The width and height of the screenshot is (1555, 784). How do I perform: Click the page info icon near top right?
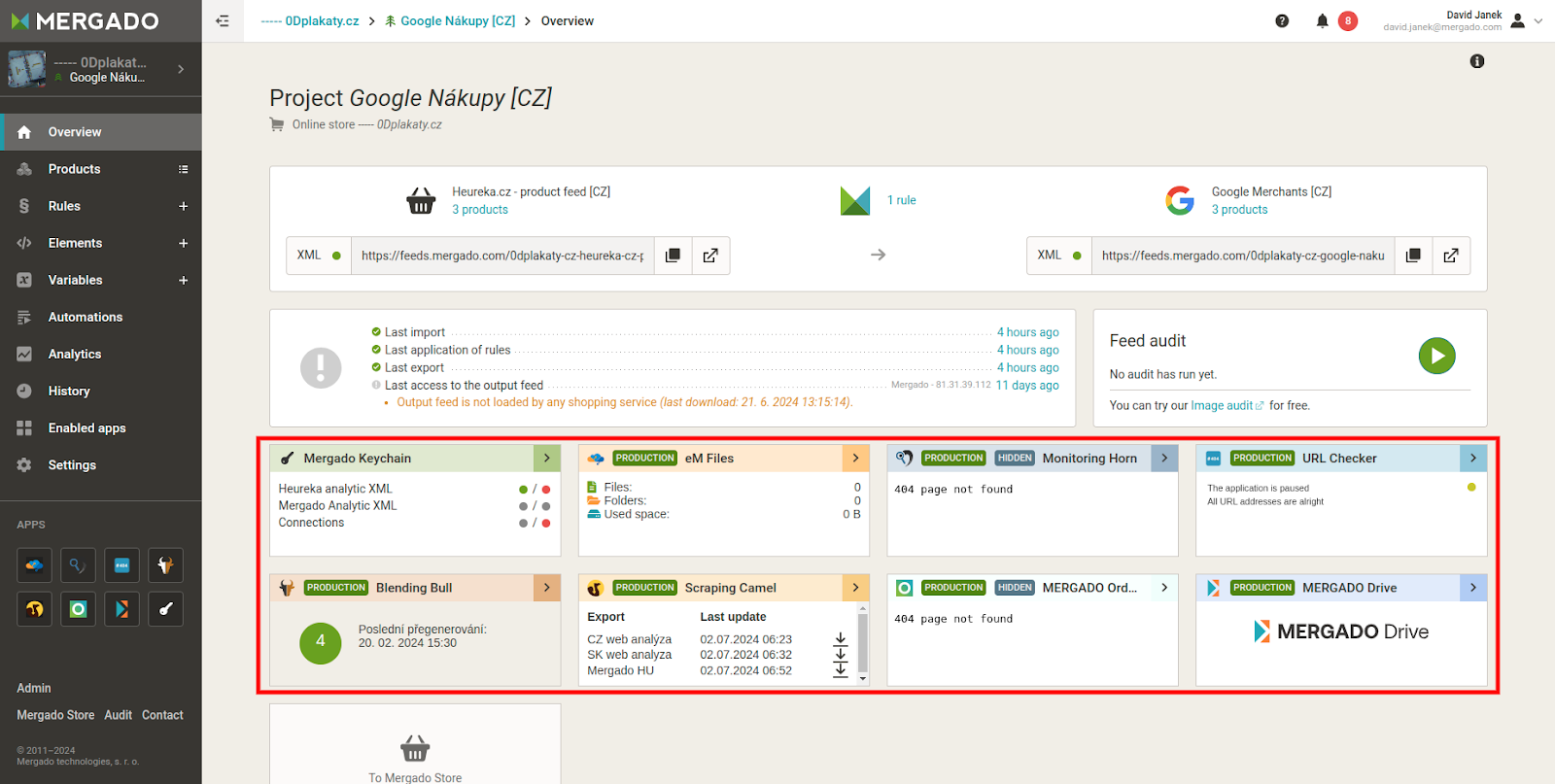(x=1477, y=61)
